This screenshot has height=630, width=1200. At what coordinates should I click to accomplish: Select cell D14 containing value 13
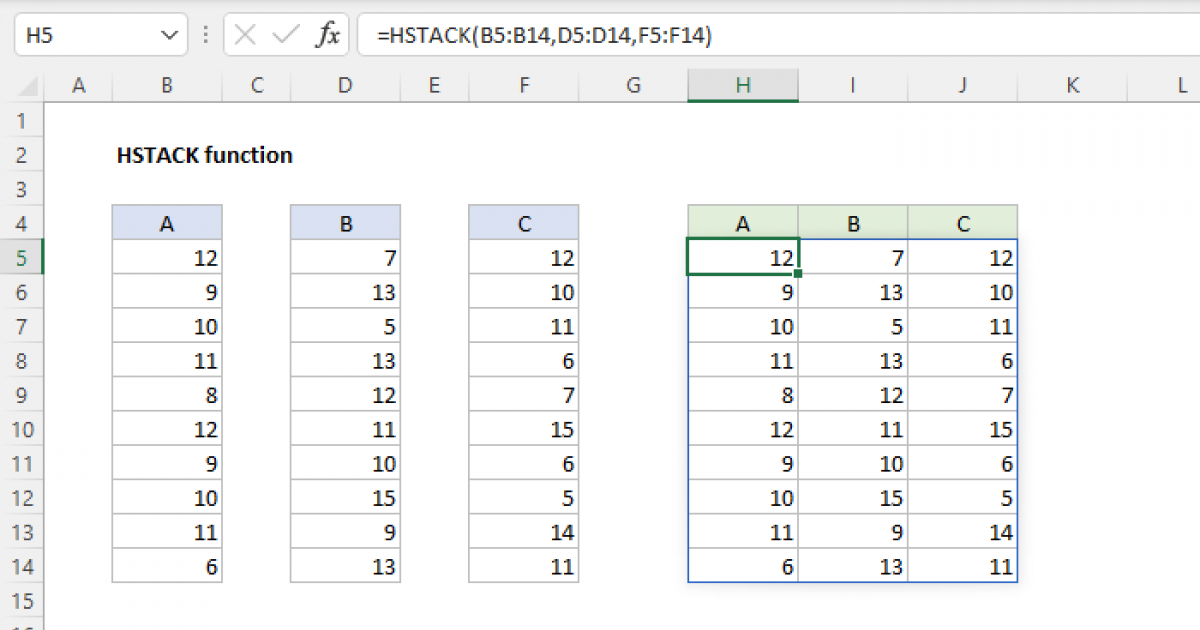click(345, 567)
